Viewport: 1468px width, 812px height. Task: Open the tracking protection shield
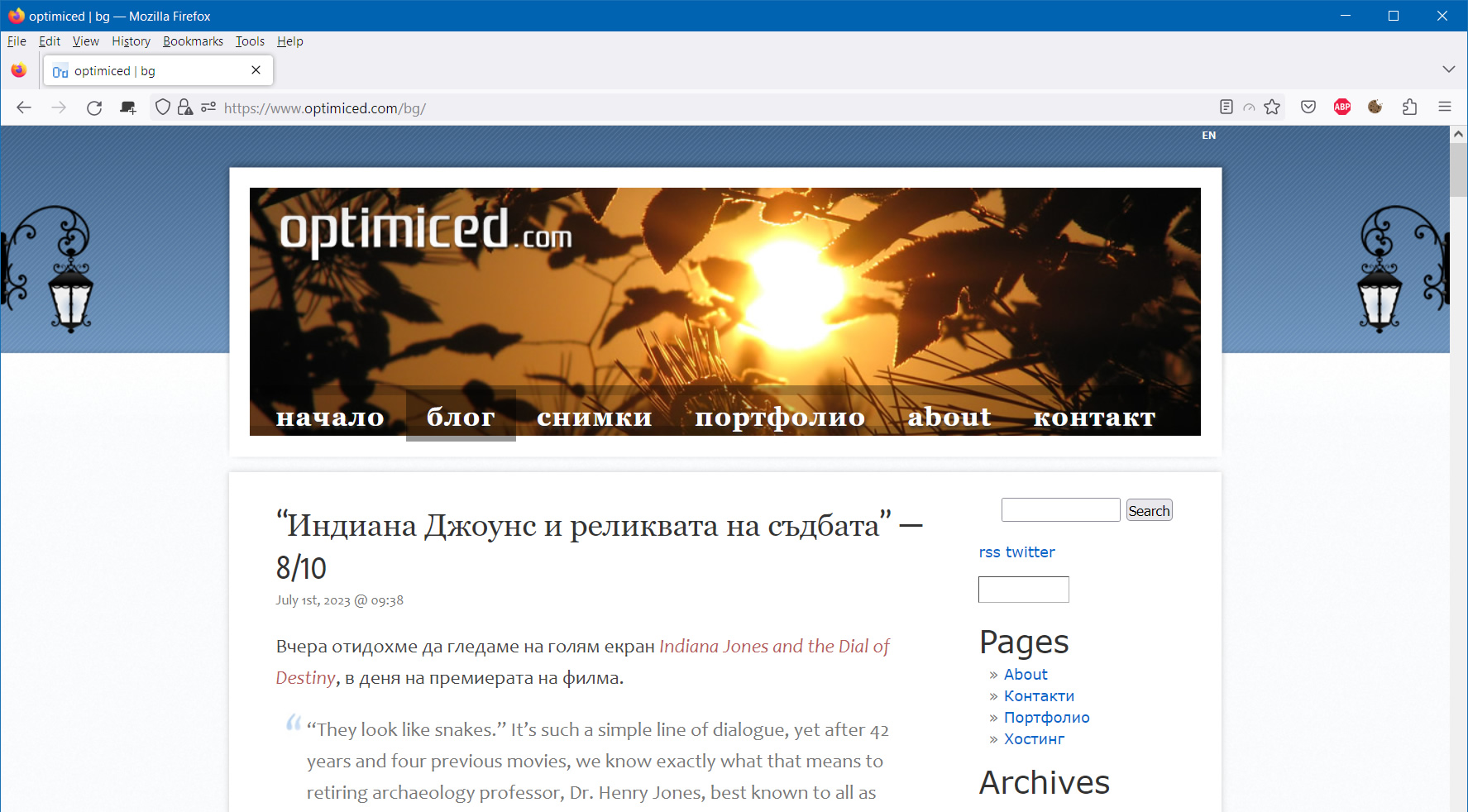point(163,107)
